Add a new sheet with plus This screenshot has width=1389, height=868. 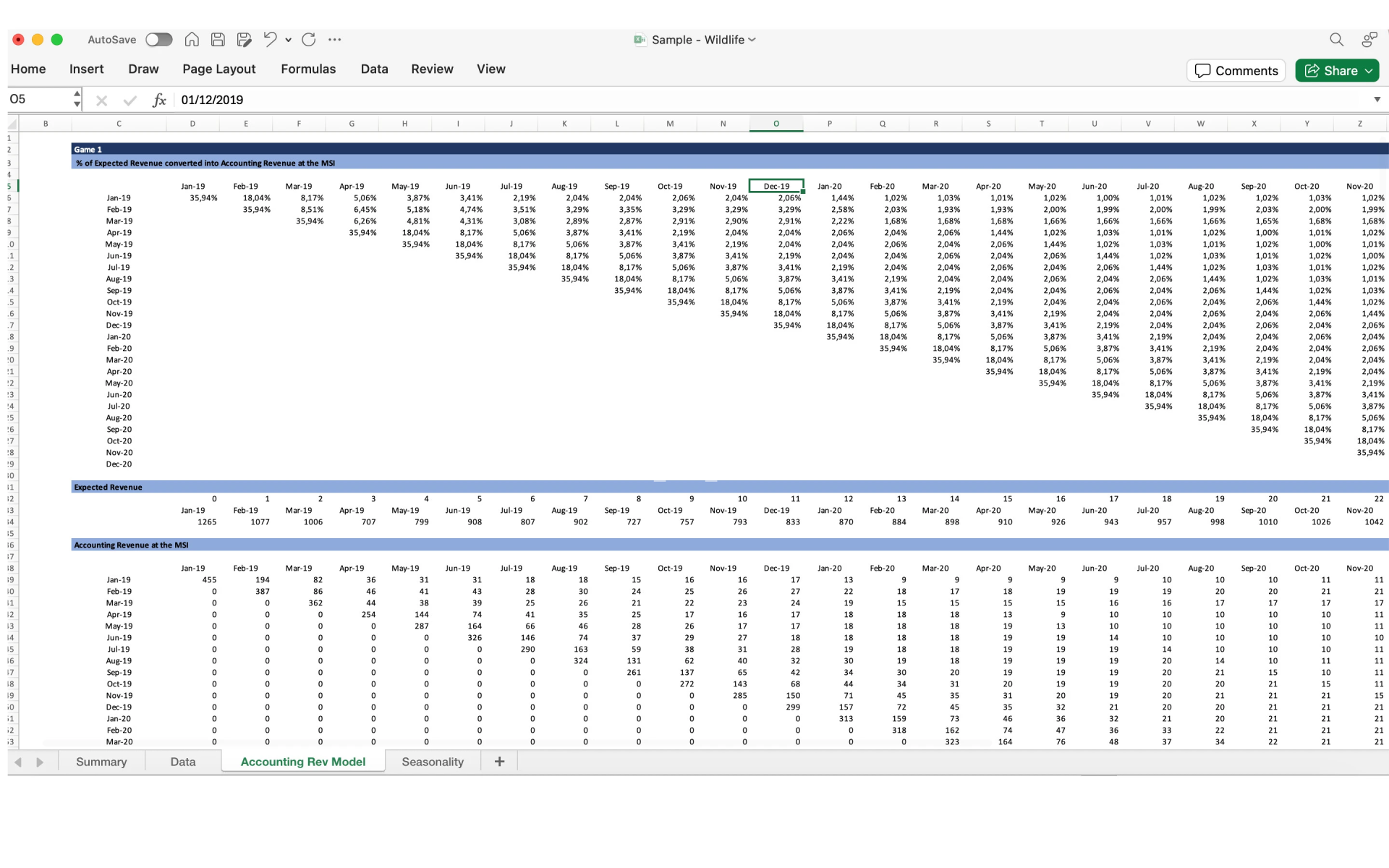coord(499,762)
